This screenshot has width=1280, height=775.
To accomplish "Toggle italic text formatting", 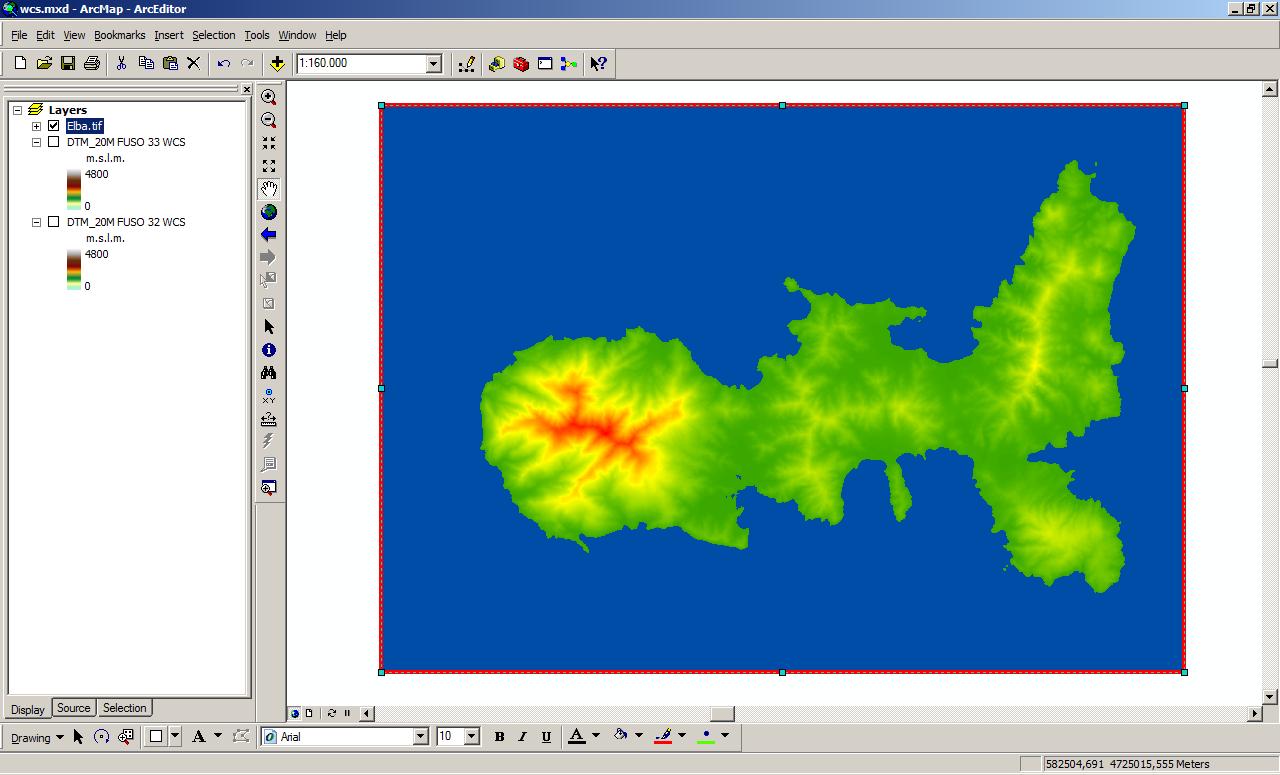I will [522, 737].
